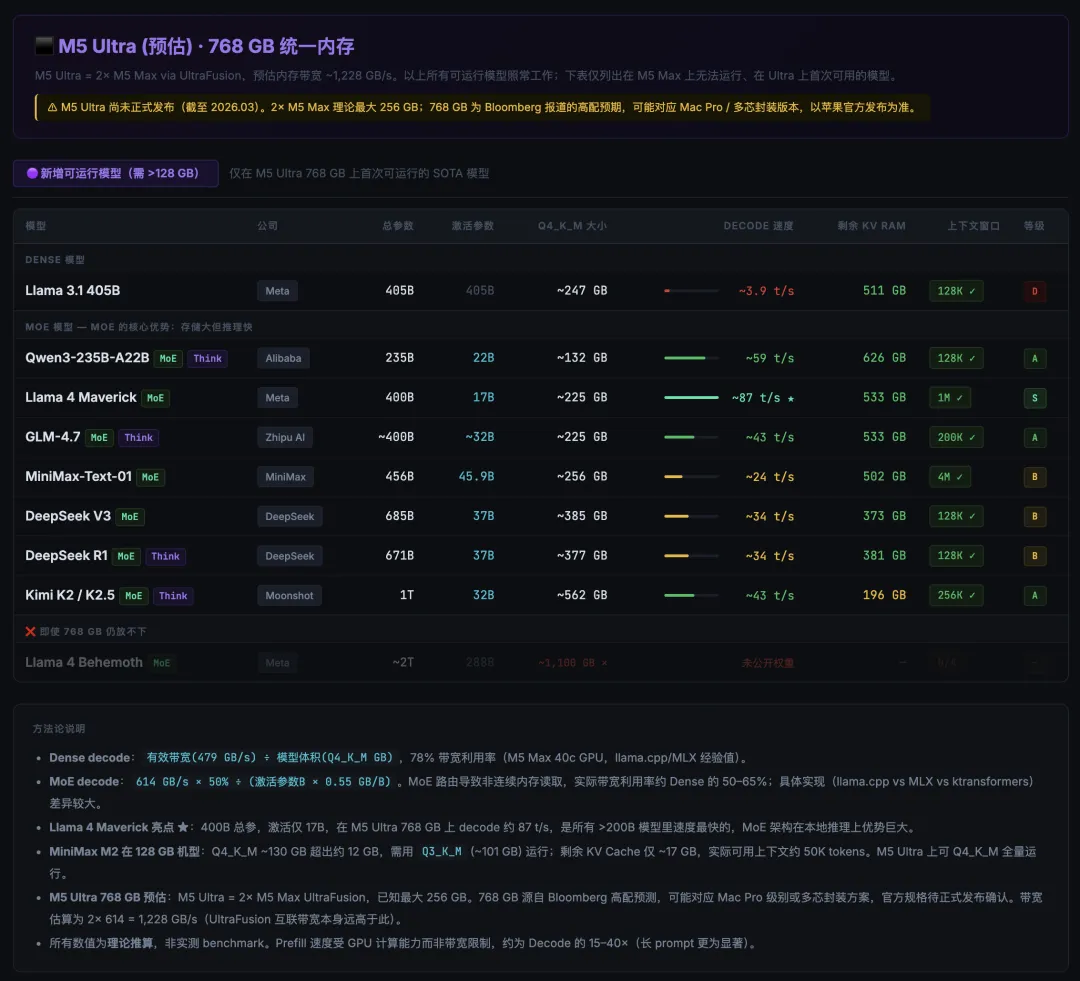
Task: Click the MoE badge beside MiniMax-Text-01
Action: 150,477
